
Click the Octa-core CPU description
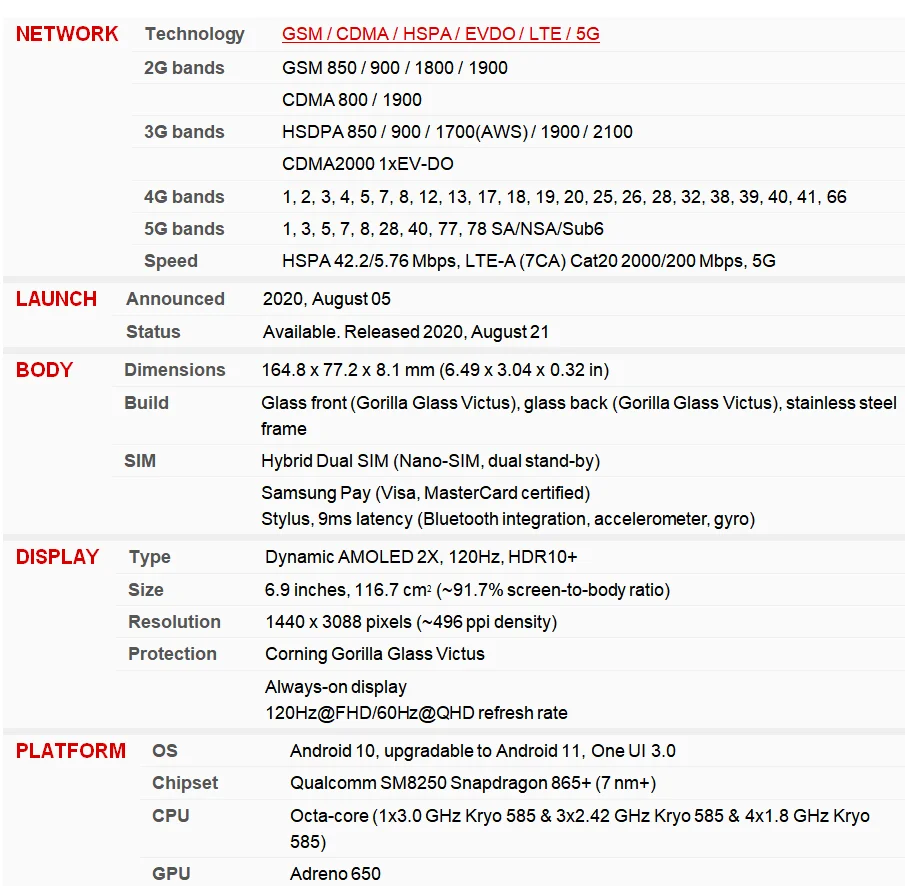[579, 829]
